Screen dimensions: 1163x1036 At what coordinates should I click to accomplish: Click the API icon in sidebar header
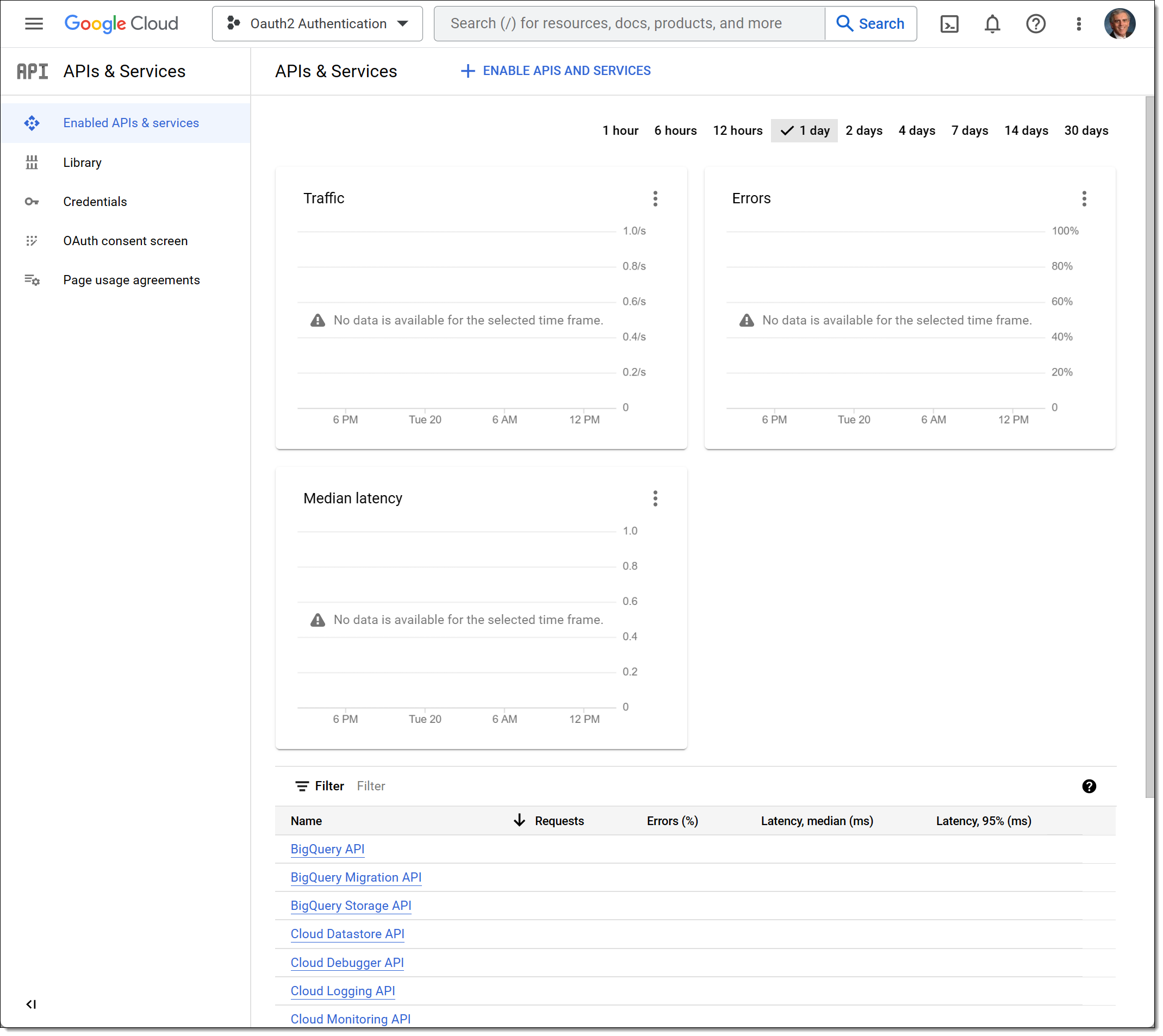(33, 71)
